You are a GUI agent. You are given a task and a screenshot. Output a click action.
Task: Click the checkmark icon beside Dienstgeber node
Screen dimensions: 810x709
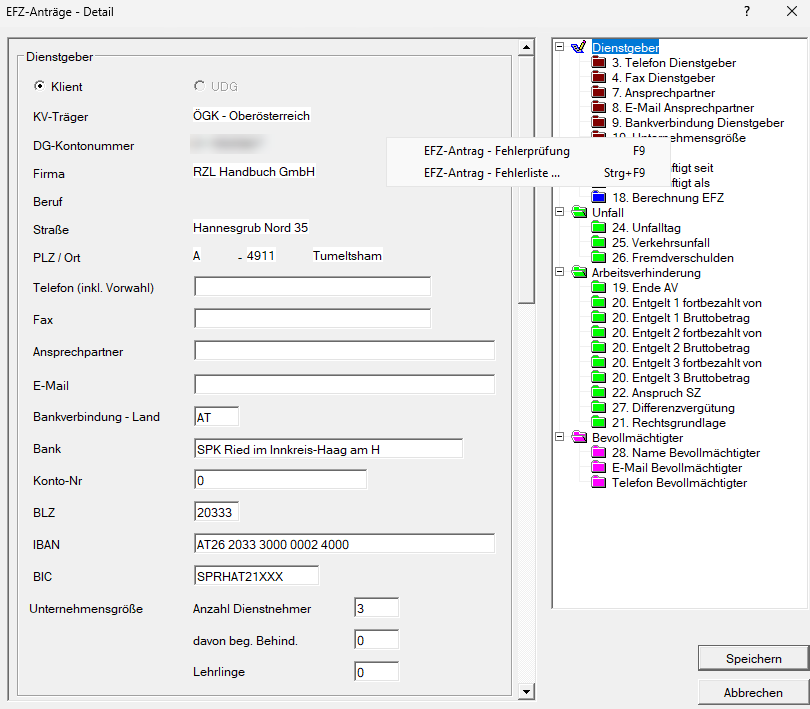[579, 48]
